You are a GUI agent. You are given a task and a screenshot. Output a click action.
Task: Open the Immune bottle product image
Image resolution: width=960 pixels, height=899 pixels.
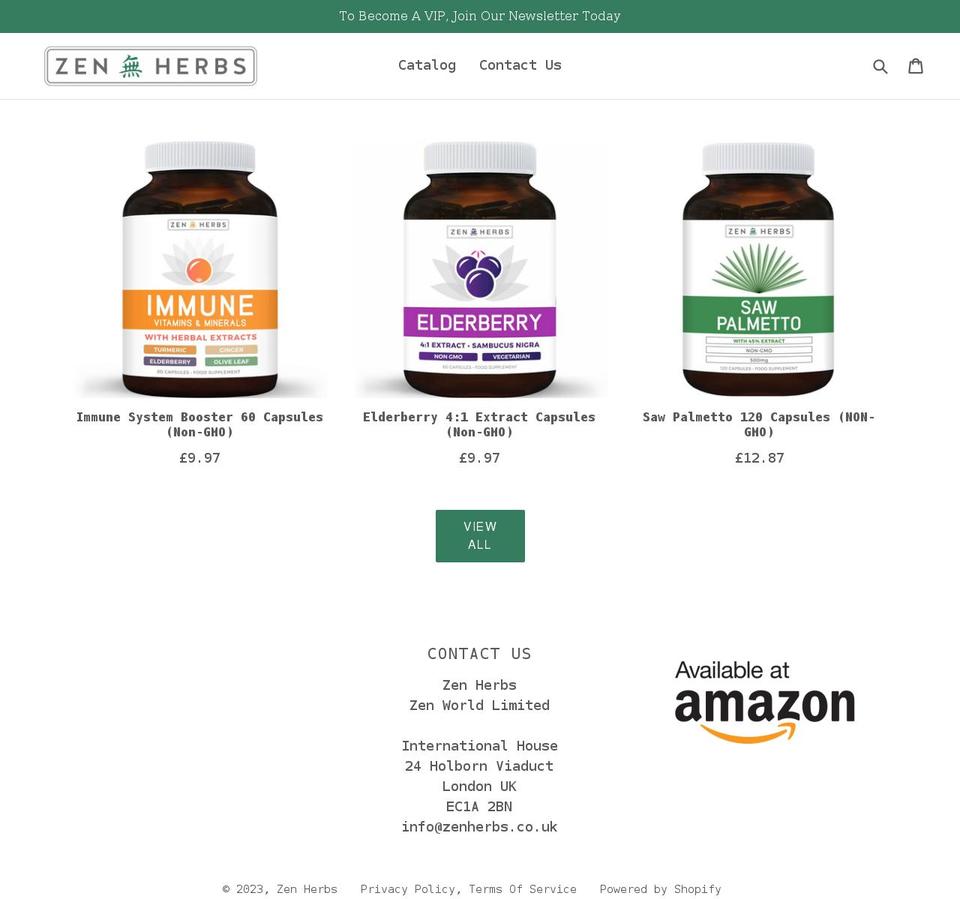coord(200,269)
